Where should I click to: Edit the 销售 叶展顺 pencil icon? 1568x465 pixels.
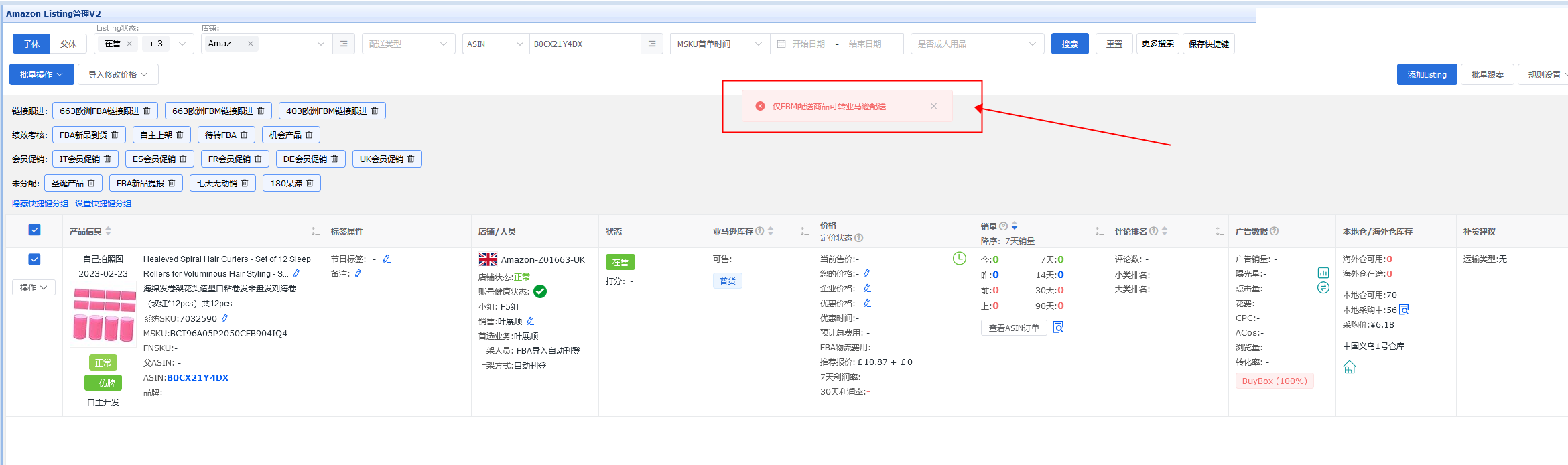(x=531, y=321)
